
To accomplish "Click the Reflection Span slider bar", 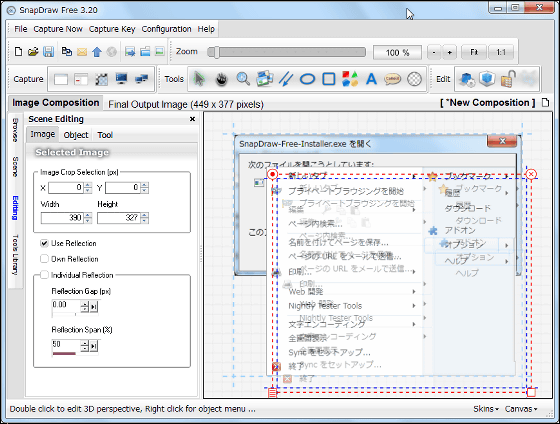I will click(64, 354).
